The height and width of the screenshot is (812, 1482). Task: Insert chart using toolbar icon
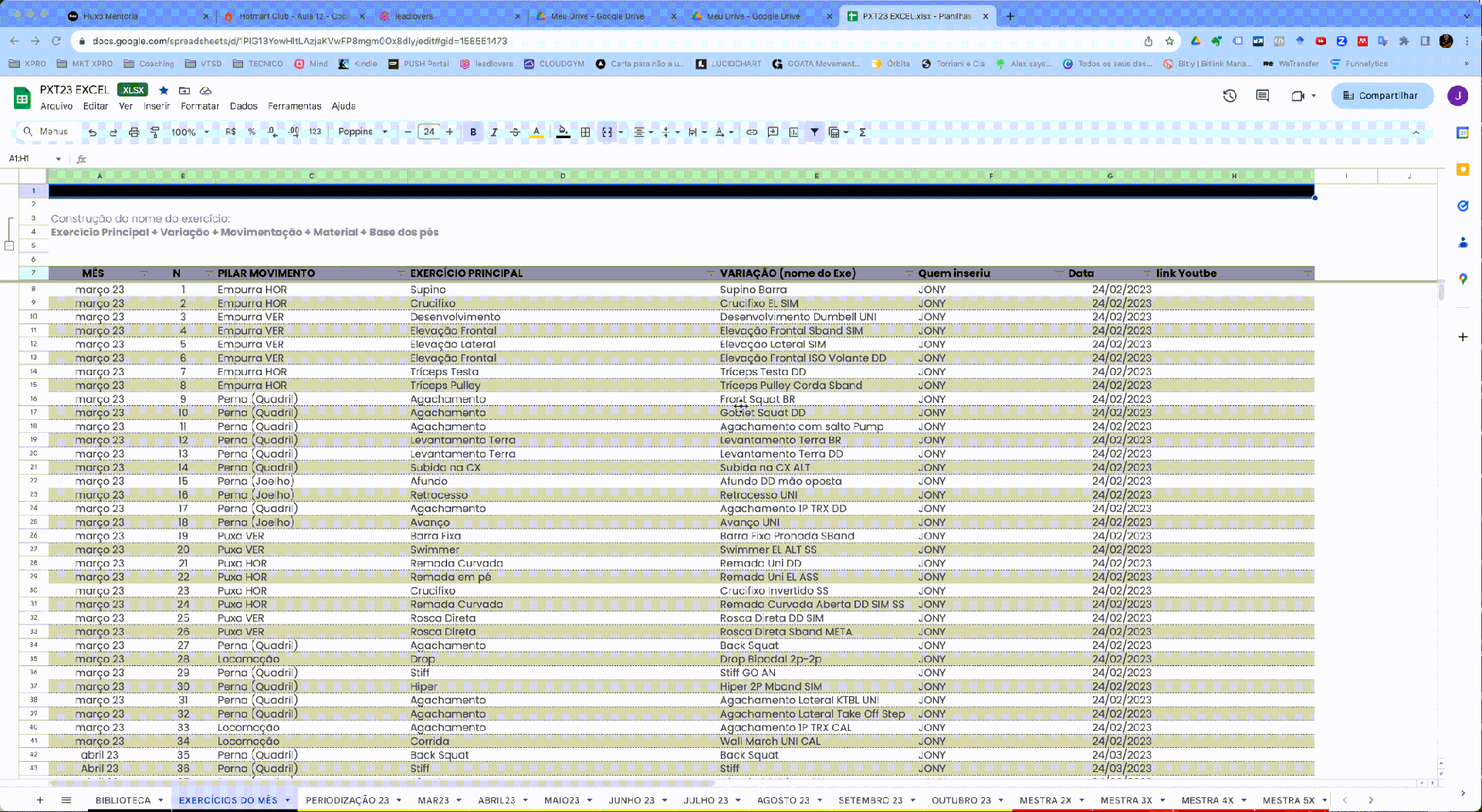[793, 132]
